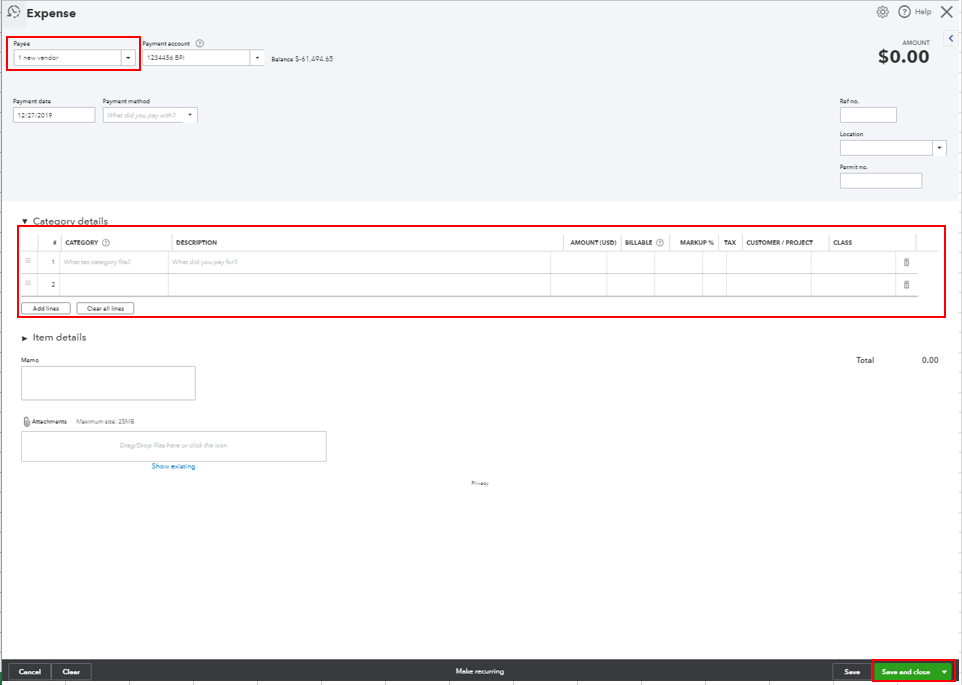Click the Help text label
Image resolution: width=962 pixels, height=685 pixels.
pos(923,12)
